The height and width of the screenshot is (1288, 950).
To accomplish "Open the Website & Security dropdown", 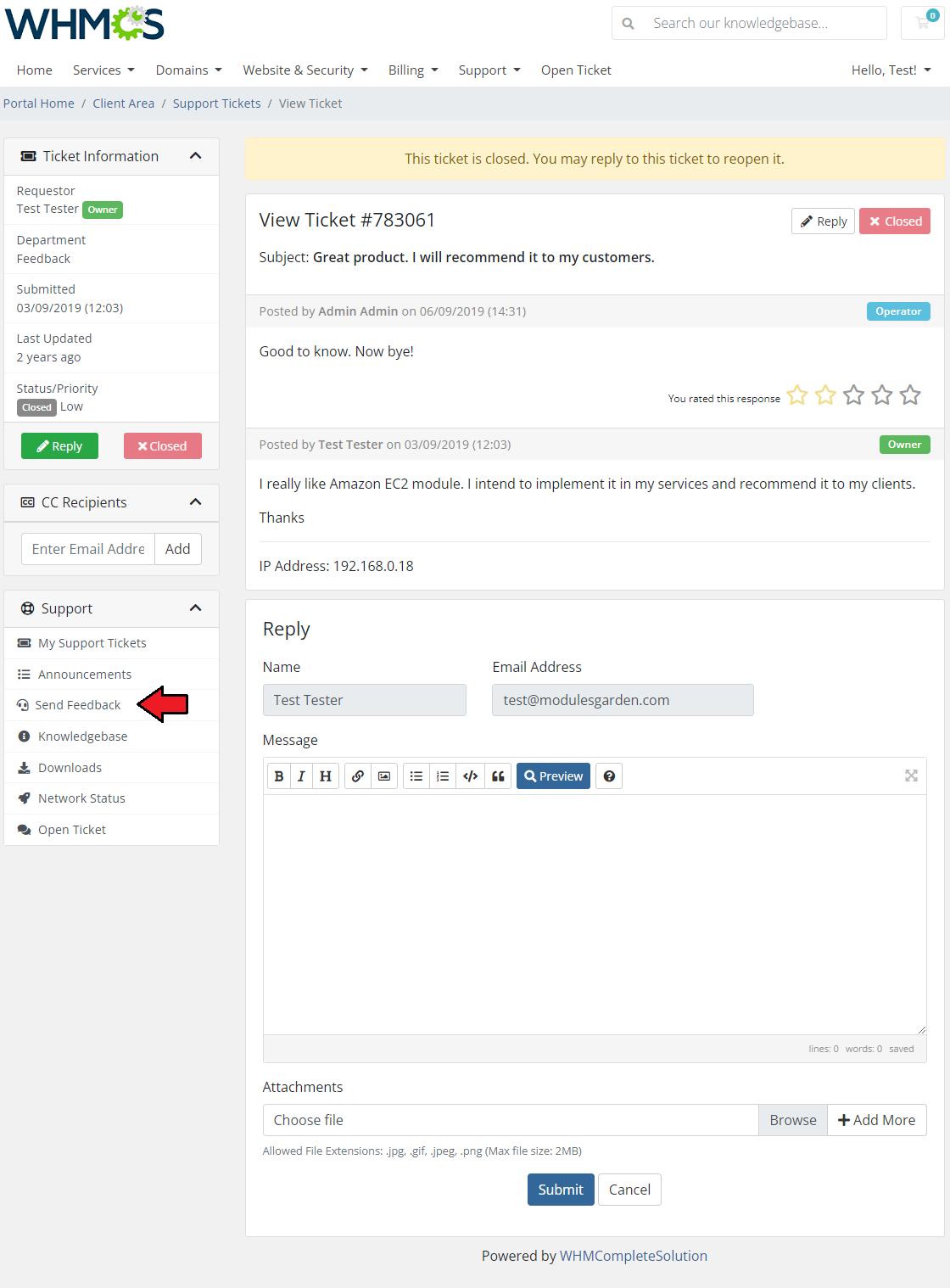I will (305, 70).
